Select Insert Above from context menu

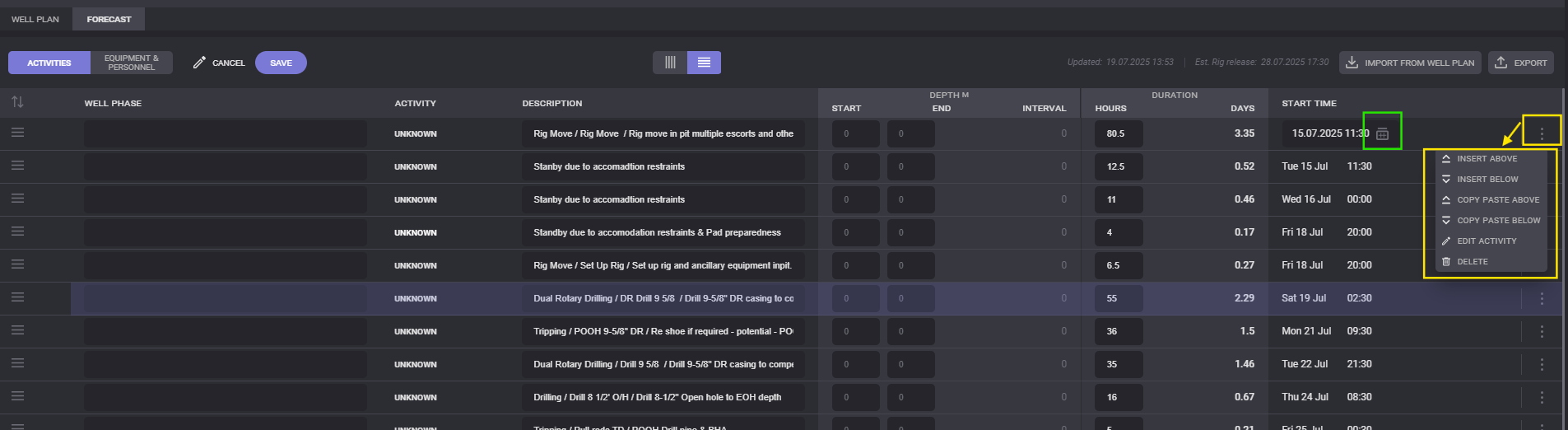[1487, 159]
